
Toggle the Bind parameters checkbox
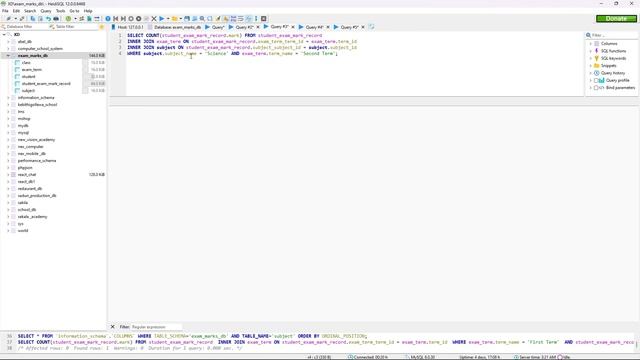(x=596, y=88)
